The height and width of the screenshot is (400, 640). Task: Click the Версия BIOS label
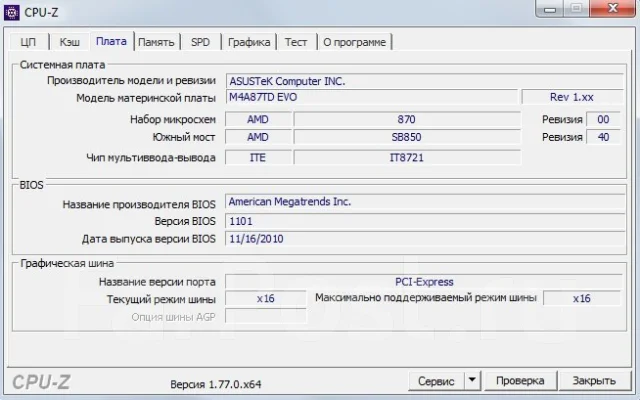point(185,221)
